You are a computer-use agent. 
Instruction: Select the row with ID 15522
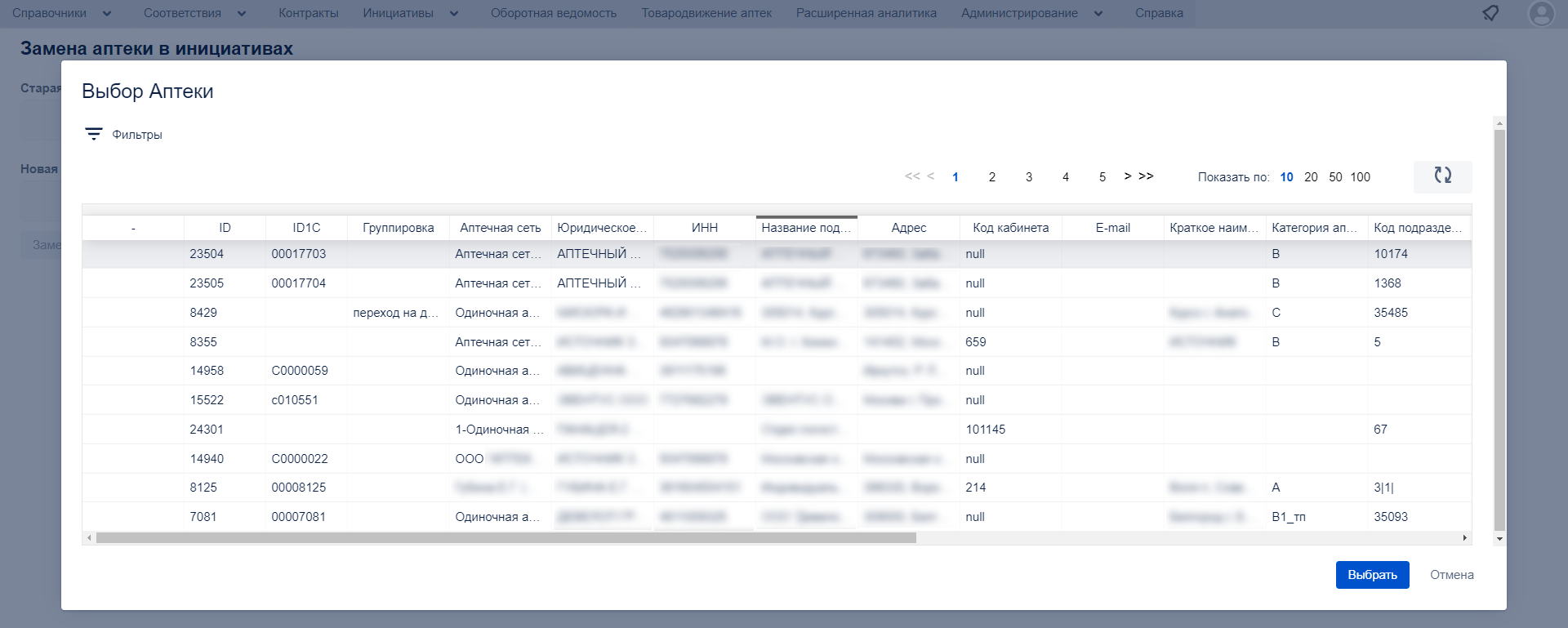point(777,400)
